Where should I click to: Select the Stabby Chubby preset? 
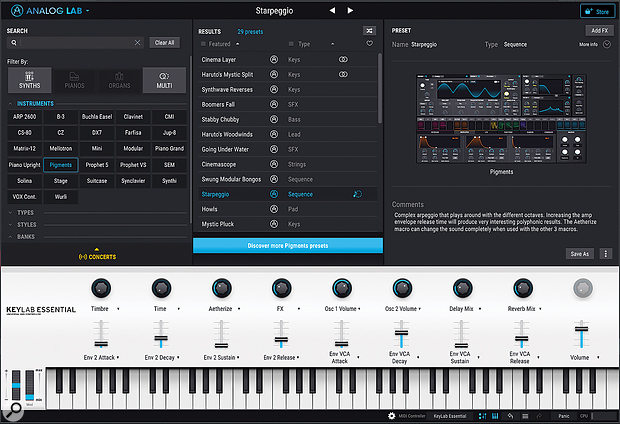tap(220, 119)
